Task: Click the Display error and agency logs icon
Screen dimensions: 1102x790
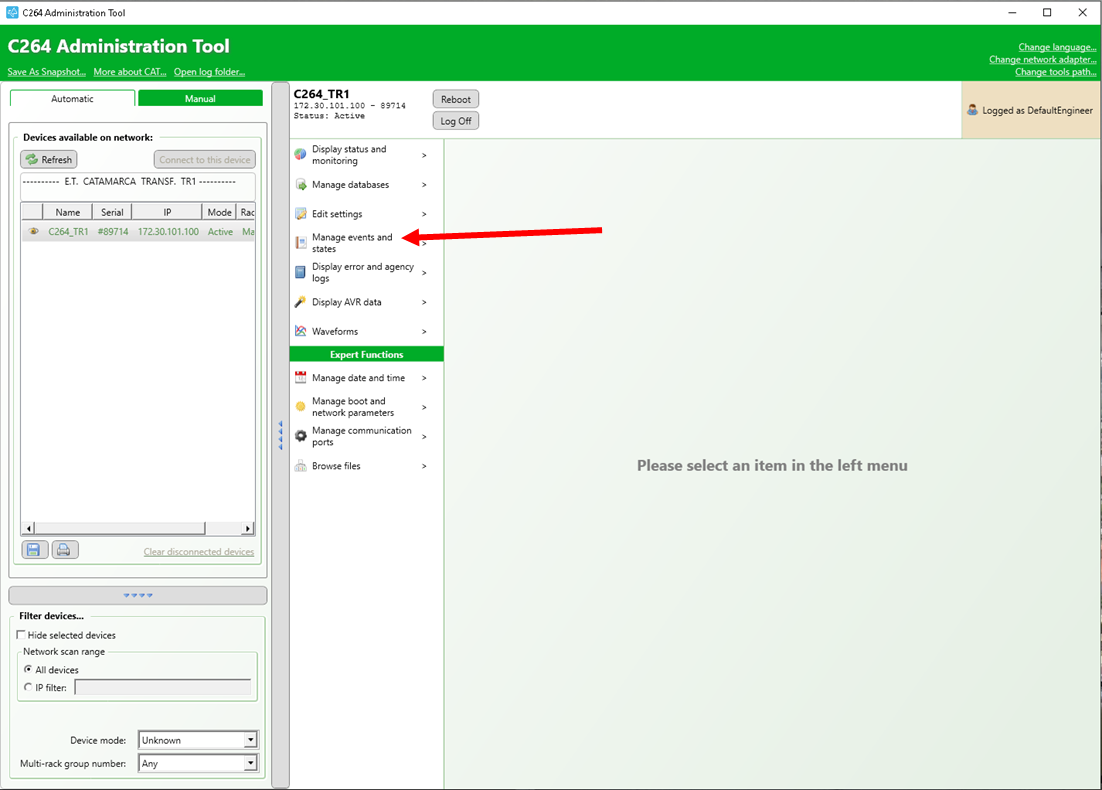Action: [300, 272]
